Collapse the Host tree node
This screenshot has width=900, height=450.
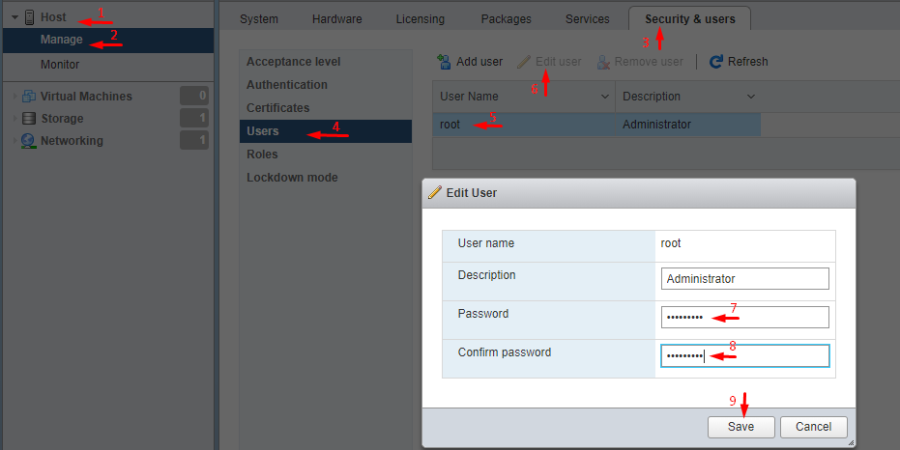[x=14, y=17]
